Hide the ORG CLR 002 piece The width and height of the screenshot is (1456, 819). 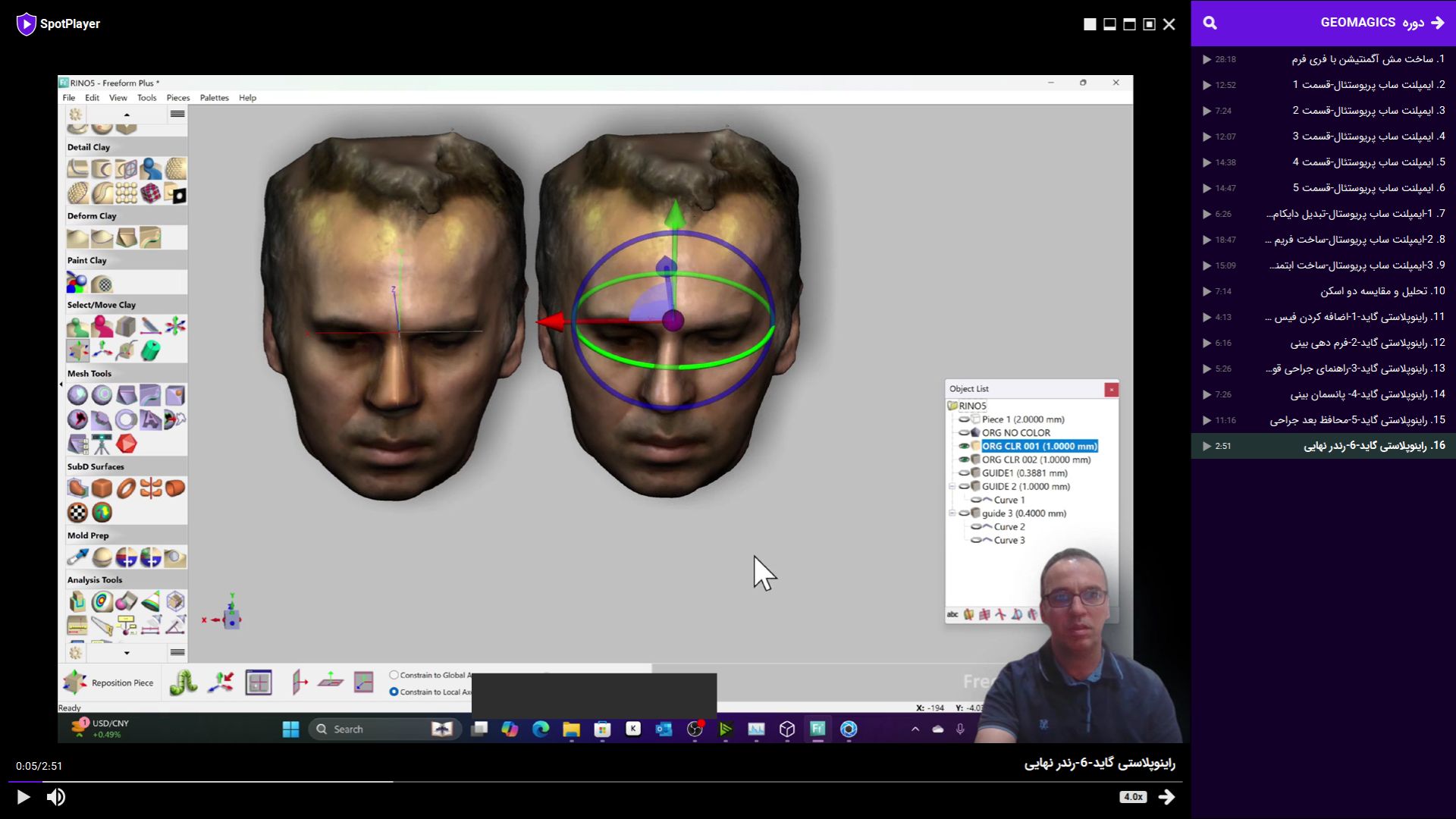[x=964, y=460]
